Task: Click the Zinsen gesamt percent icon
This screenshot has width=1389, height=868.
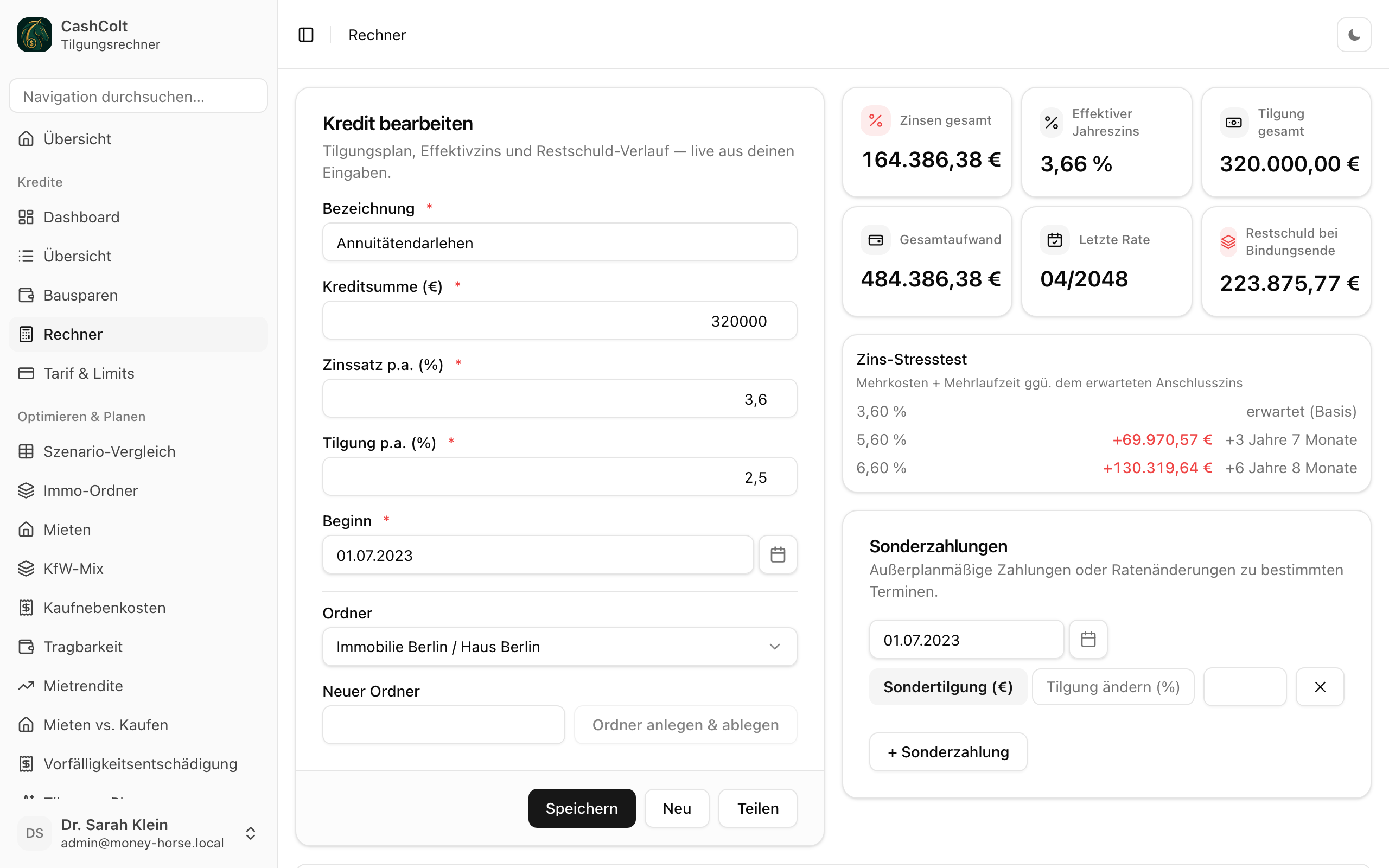Action: (875, 120)
